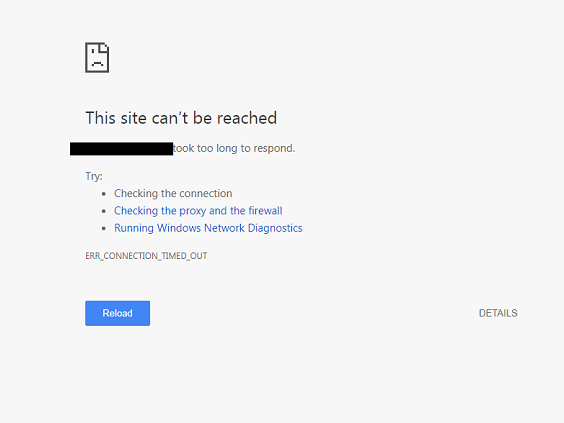Click the took too long to respond text
This screenshot has width=564, height=423.
click(234, 148)
